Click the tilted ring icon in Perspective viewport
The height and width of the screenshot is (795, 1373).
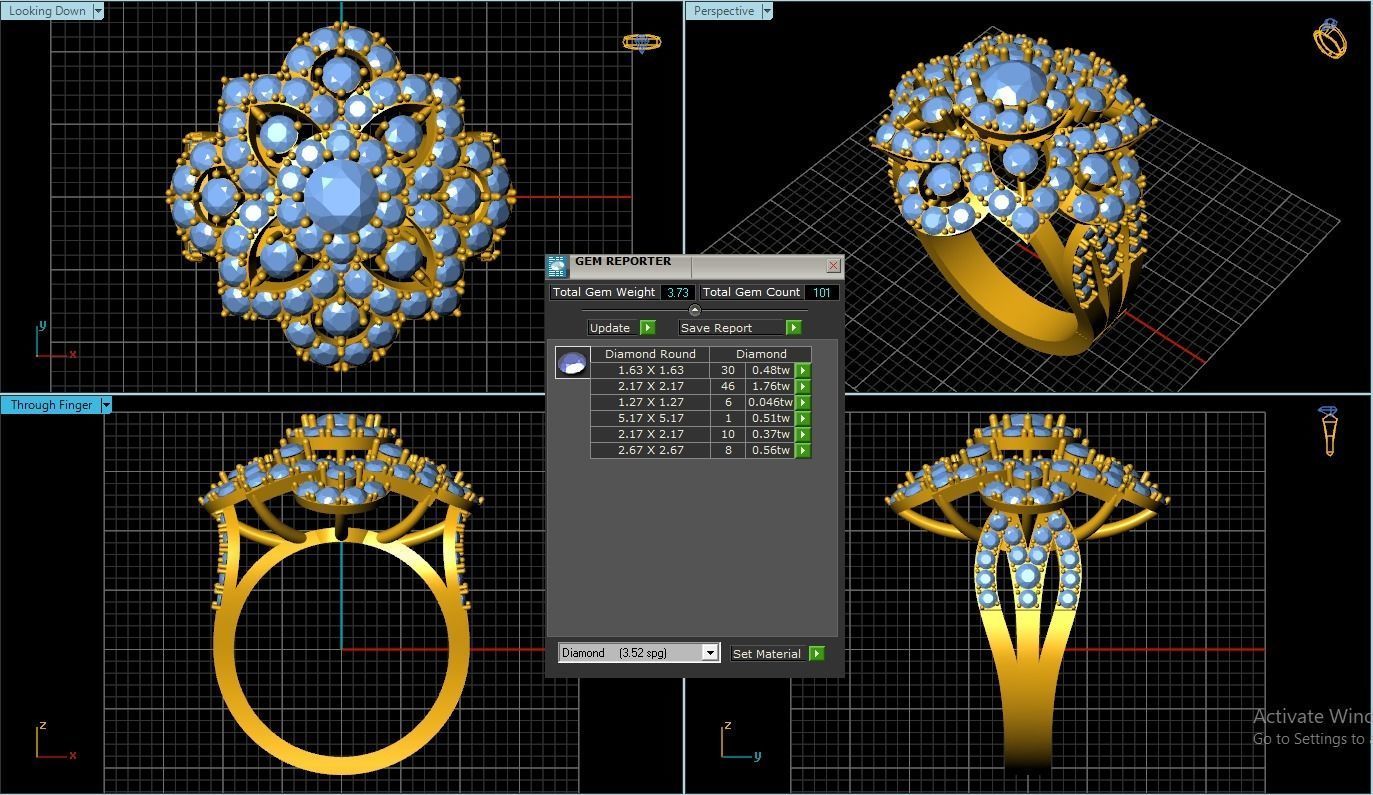click(1330, 38)
